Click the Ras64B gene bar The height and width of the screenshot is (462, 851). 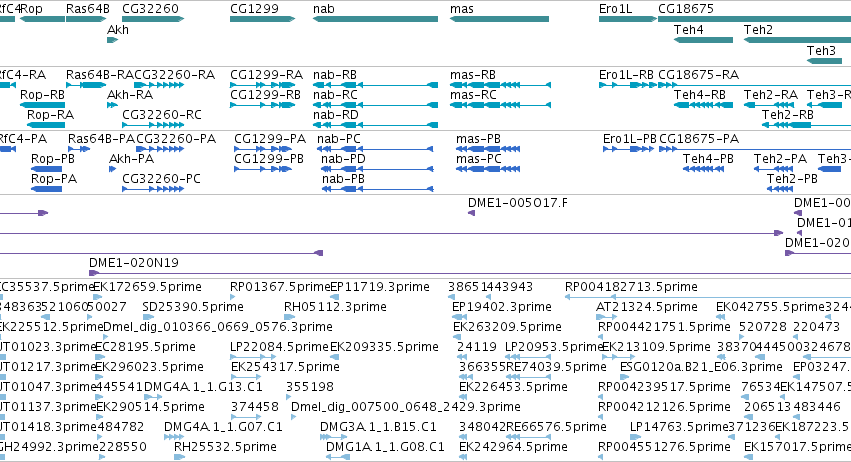(86, 19)
